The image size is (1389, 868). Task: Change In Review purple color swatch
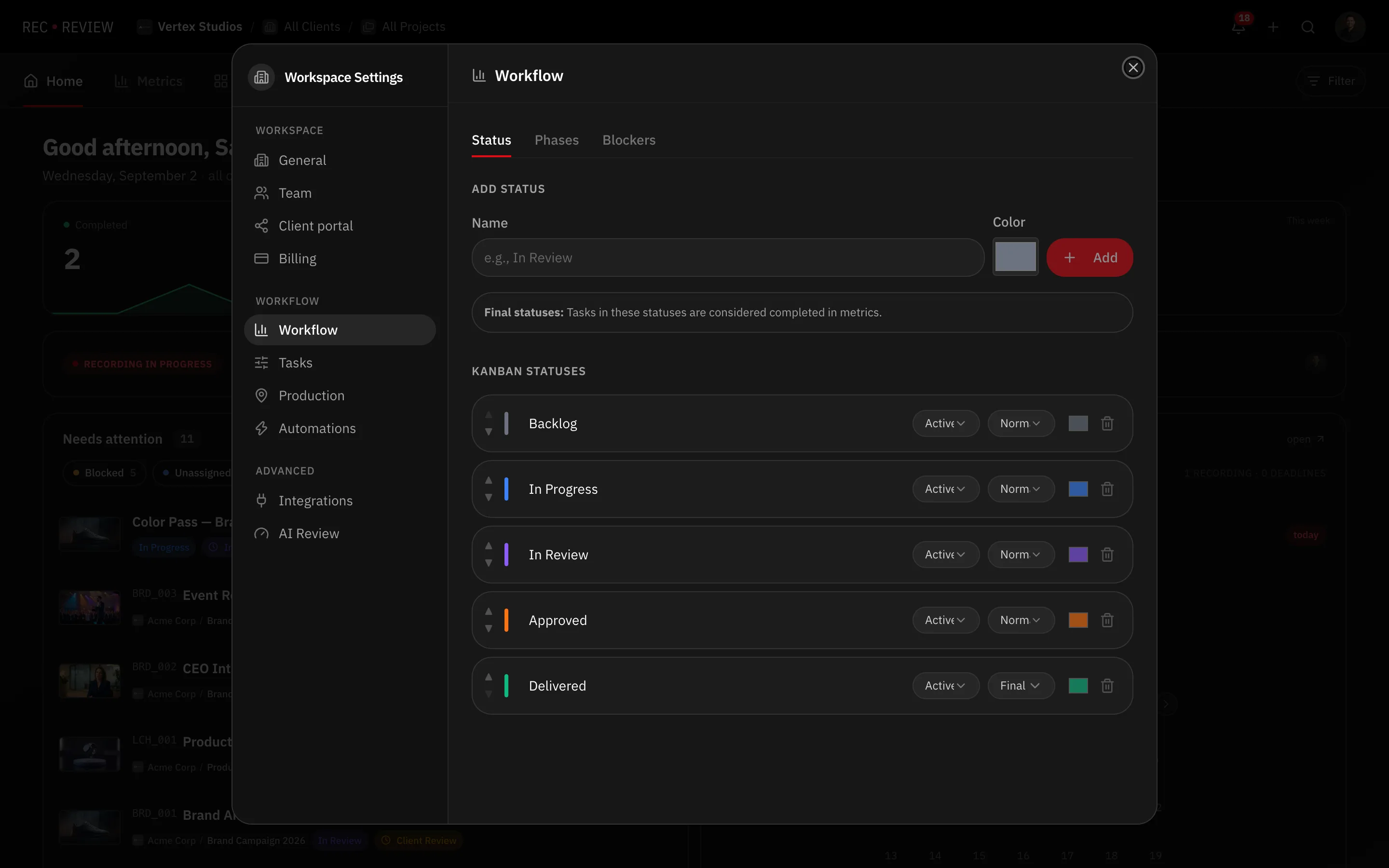coord(1078,555)
